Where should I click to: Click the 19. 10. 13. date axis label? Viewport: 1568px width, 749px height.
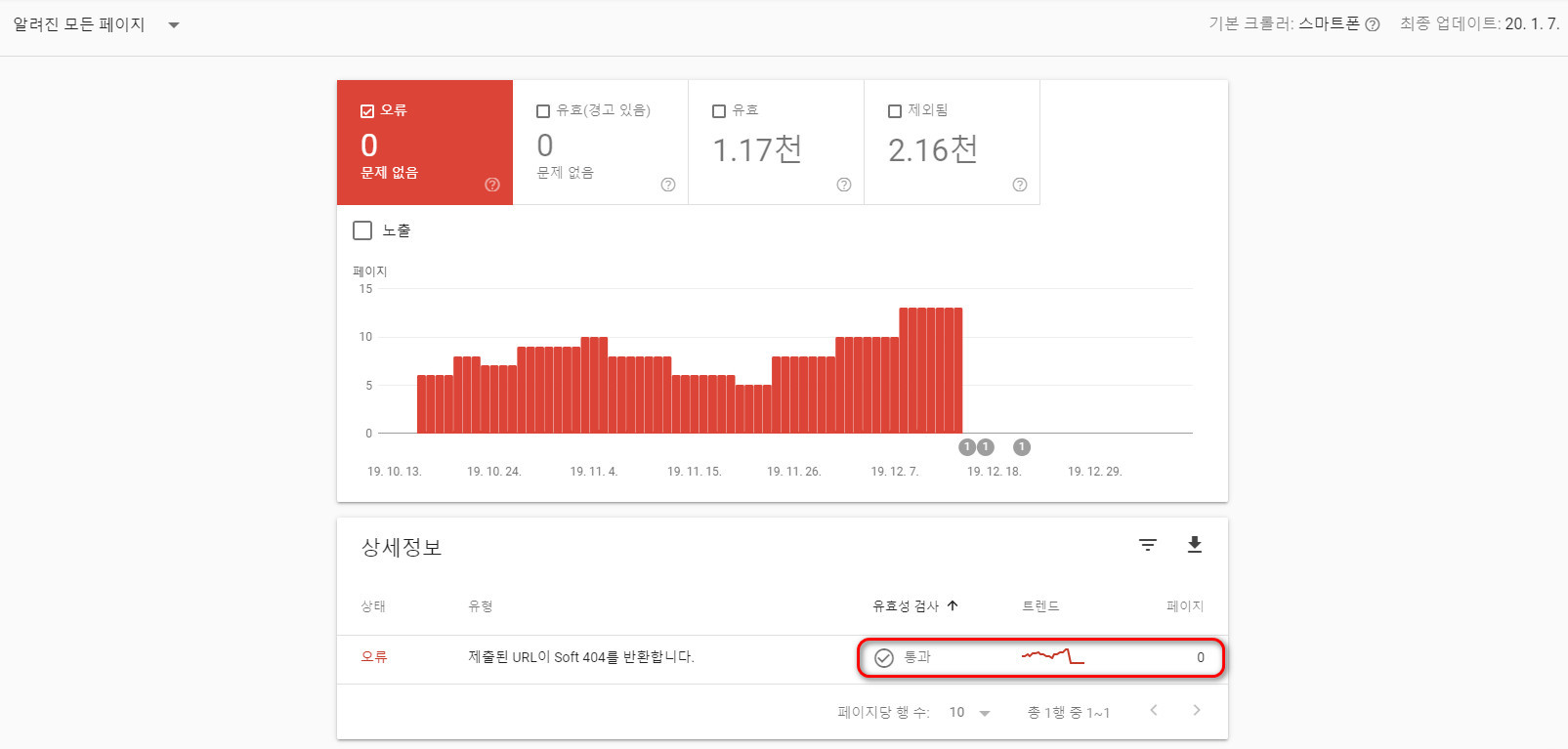pos(395,472)
